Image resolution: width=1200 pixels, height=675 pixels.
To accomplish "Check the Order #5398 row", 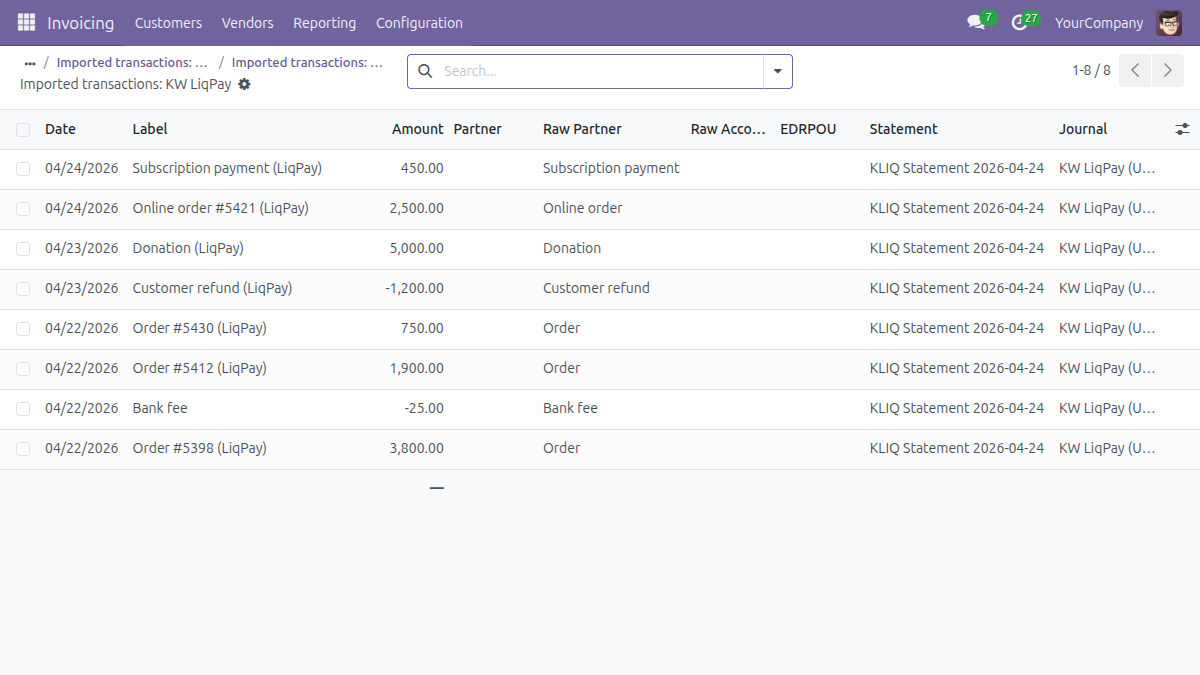I will [x=23, y=449].
